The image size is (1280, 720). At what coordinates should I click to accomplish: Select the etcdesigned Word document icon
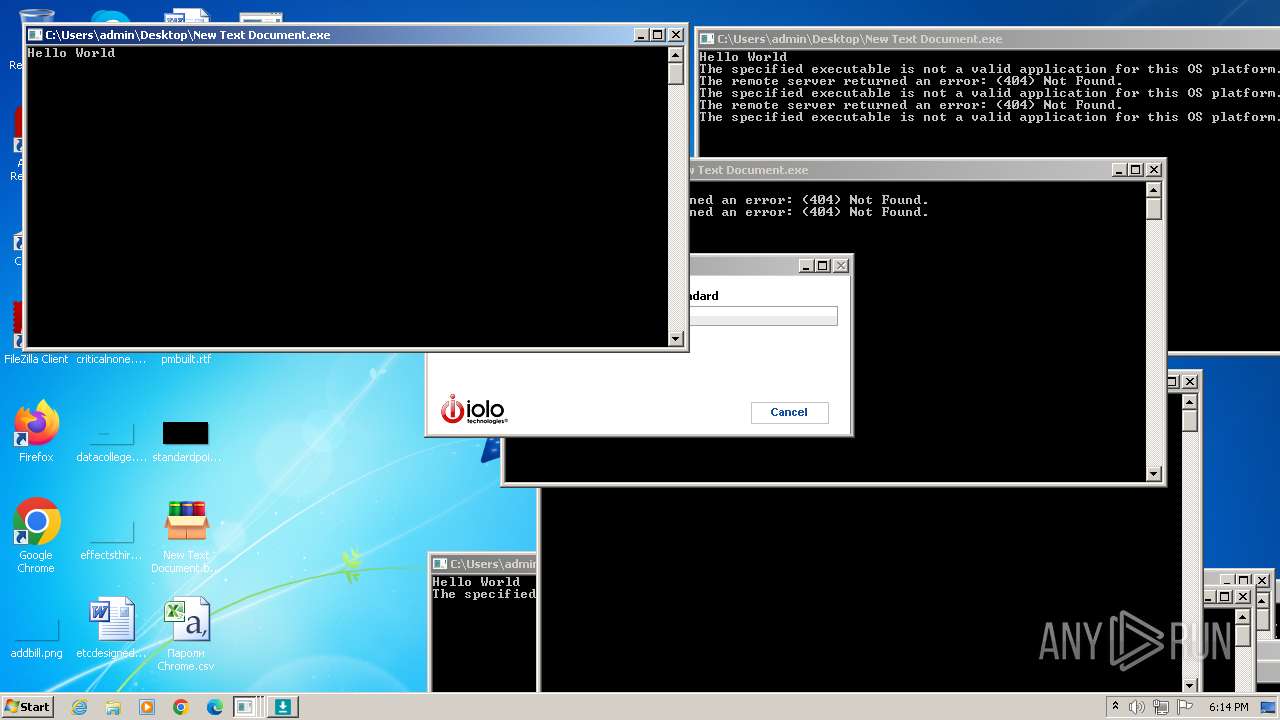[x=111, y=627]
